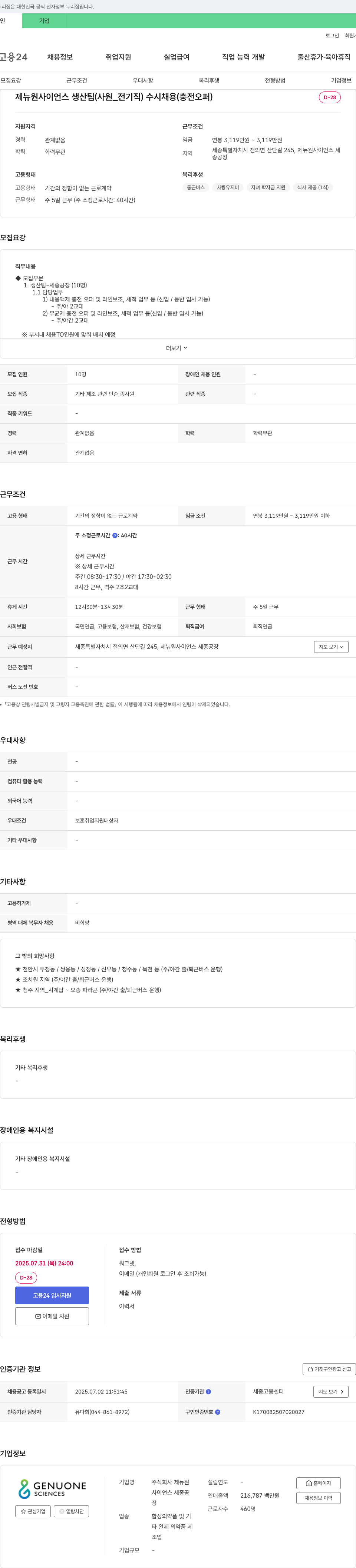Click the 로그인 link

point(332,35)
